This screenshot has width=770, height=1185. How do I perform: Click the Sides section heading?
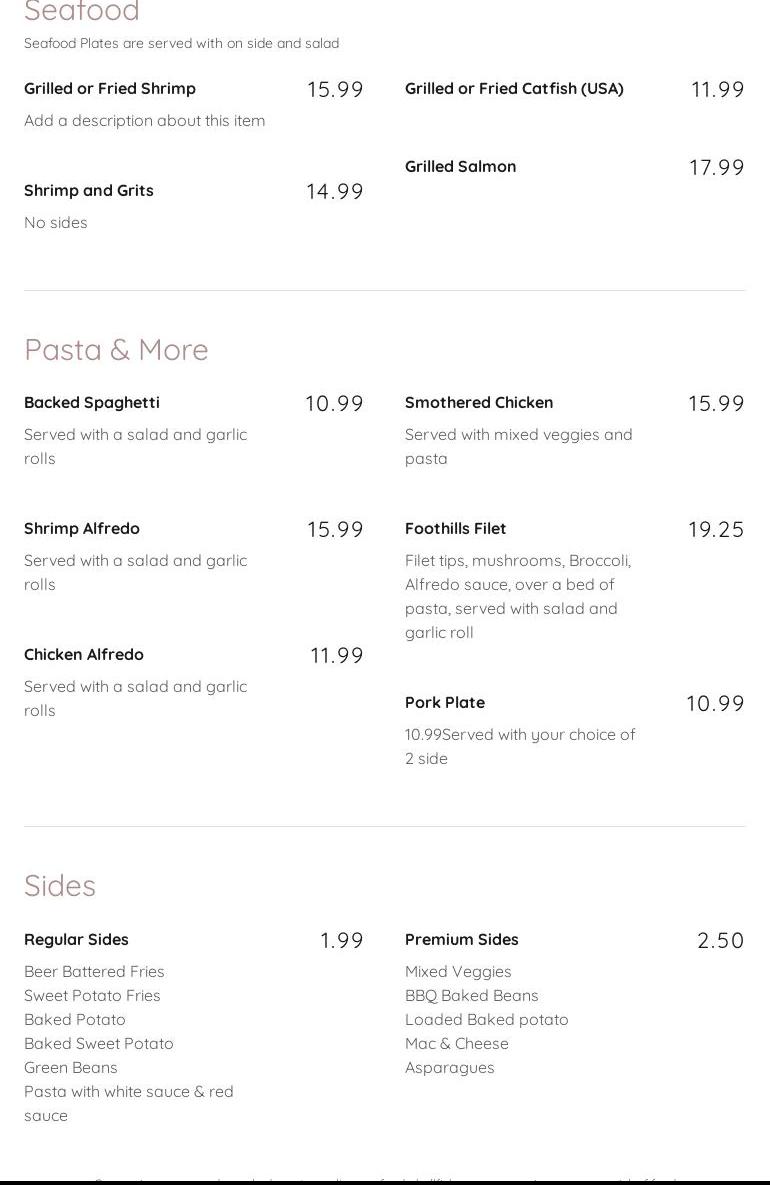click(x=60, y=886)
